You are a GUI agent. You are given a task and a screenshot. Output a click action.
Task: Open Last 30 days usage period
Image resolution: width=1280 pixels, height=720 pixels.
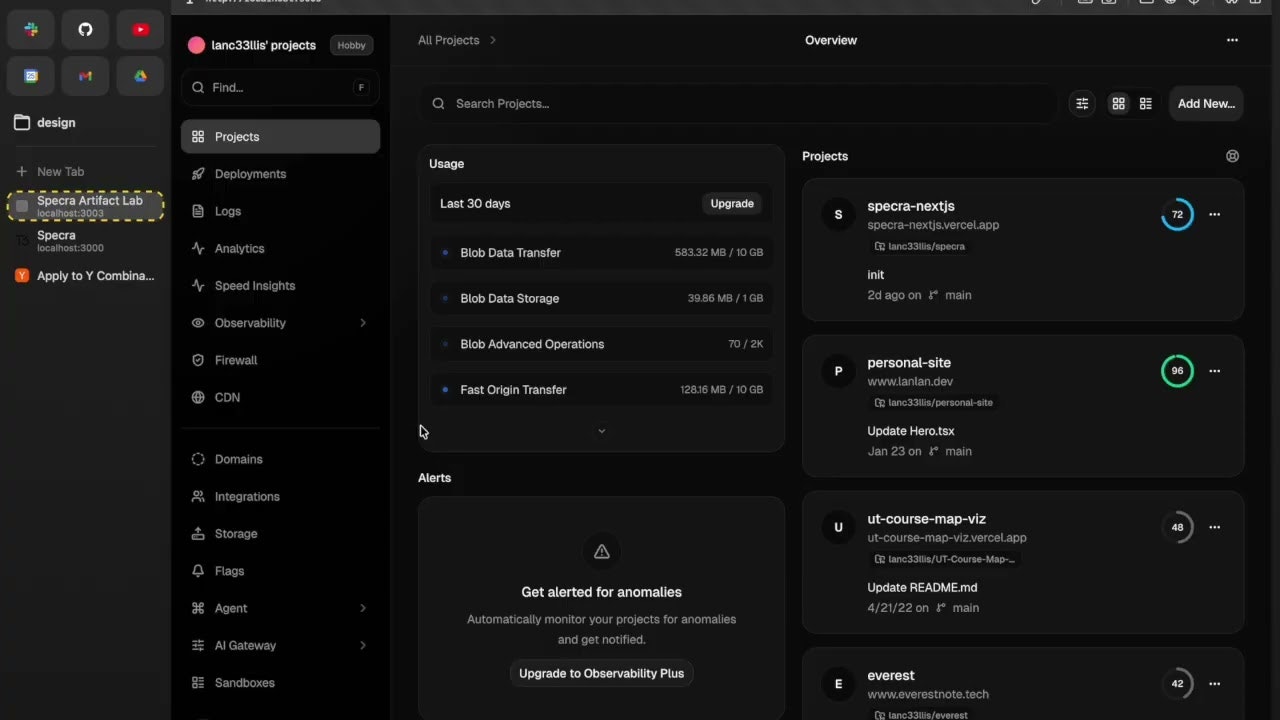[x=475, y=204]
